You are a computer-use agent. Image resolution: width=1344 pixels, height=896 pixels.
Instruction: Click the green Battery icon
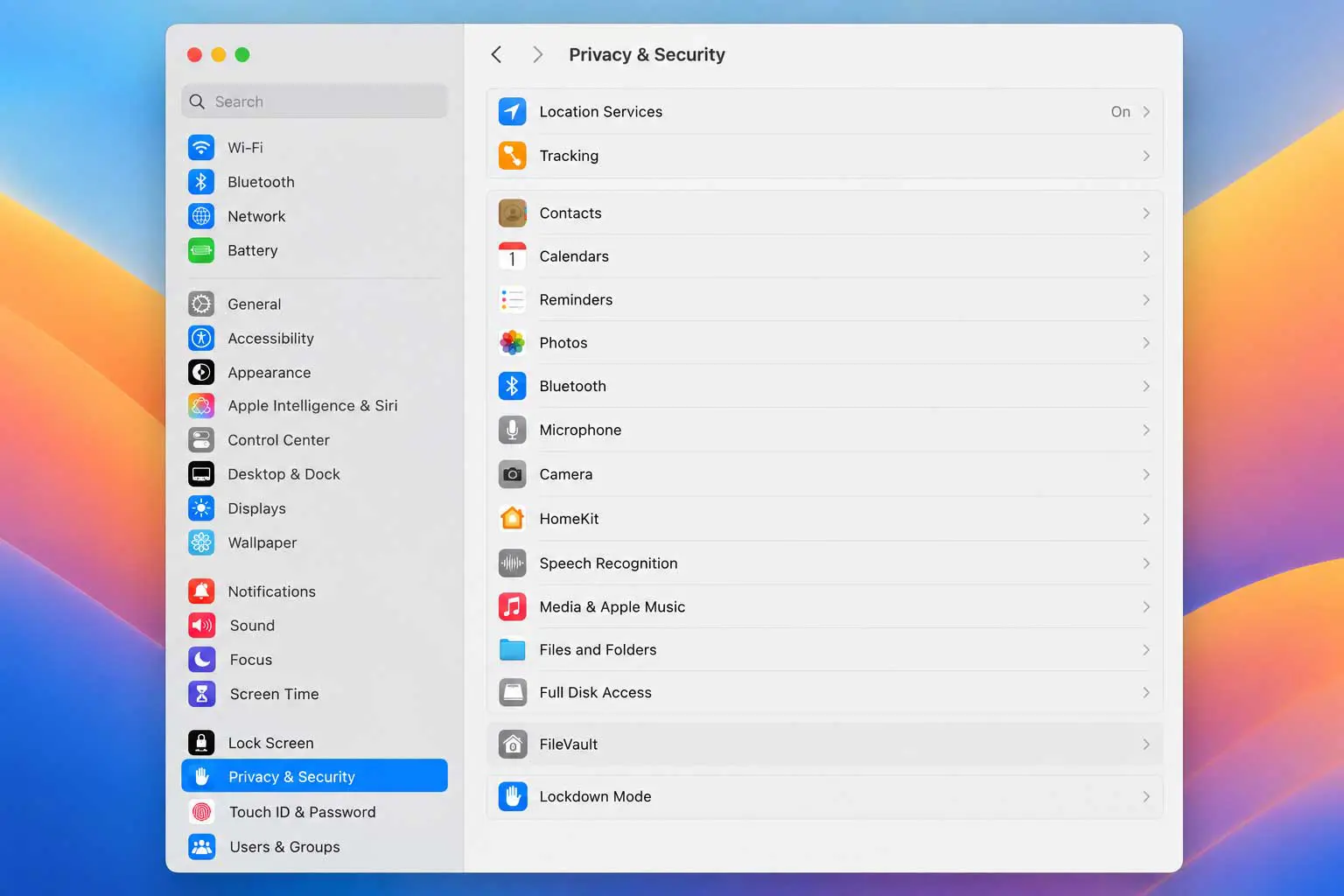(x=201, y=250)
